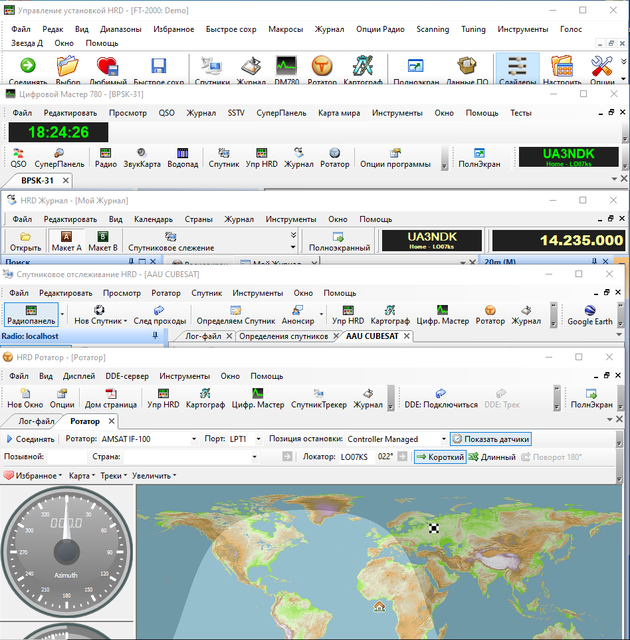Toggle Показать датчики gauges display
Screen dimensions: 630x640
point(490,439)
